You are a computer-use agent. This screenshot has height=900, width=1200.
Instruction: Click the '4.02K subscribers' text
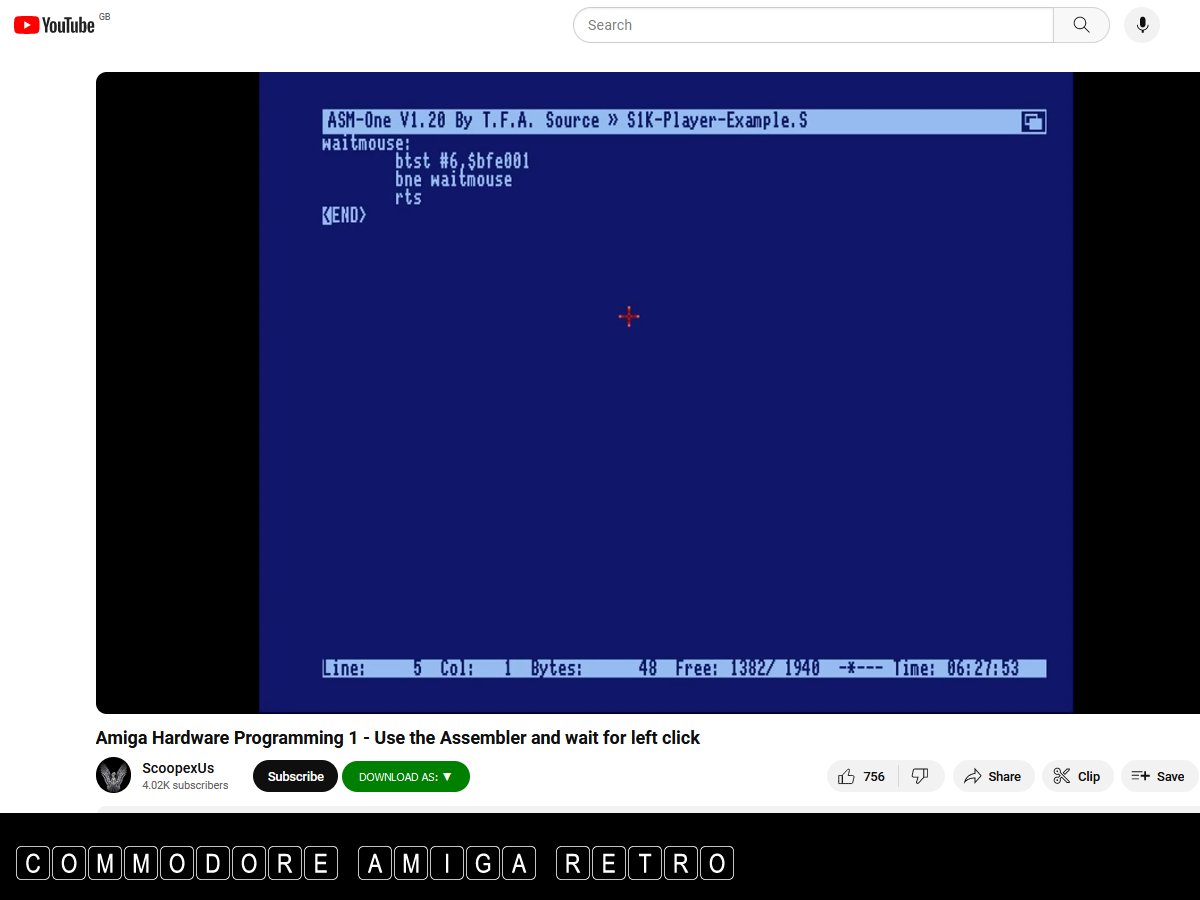click(x=185, y=786)
